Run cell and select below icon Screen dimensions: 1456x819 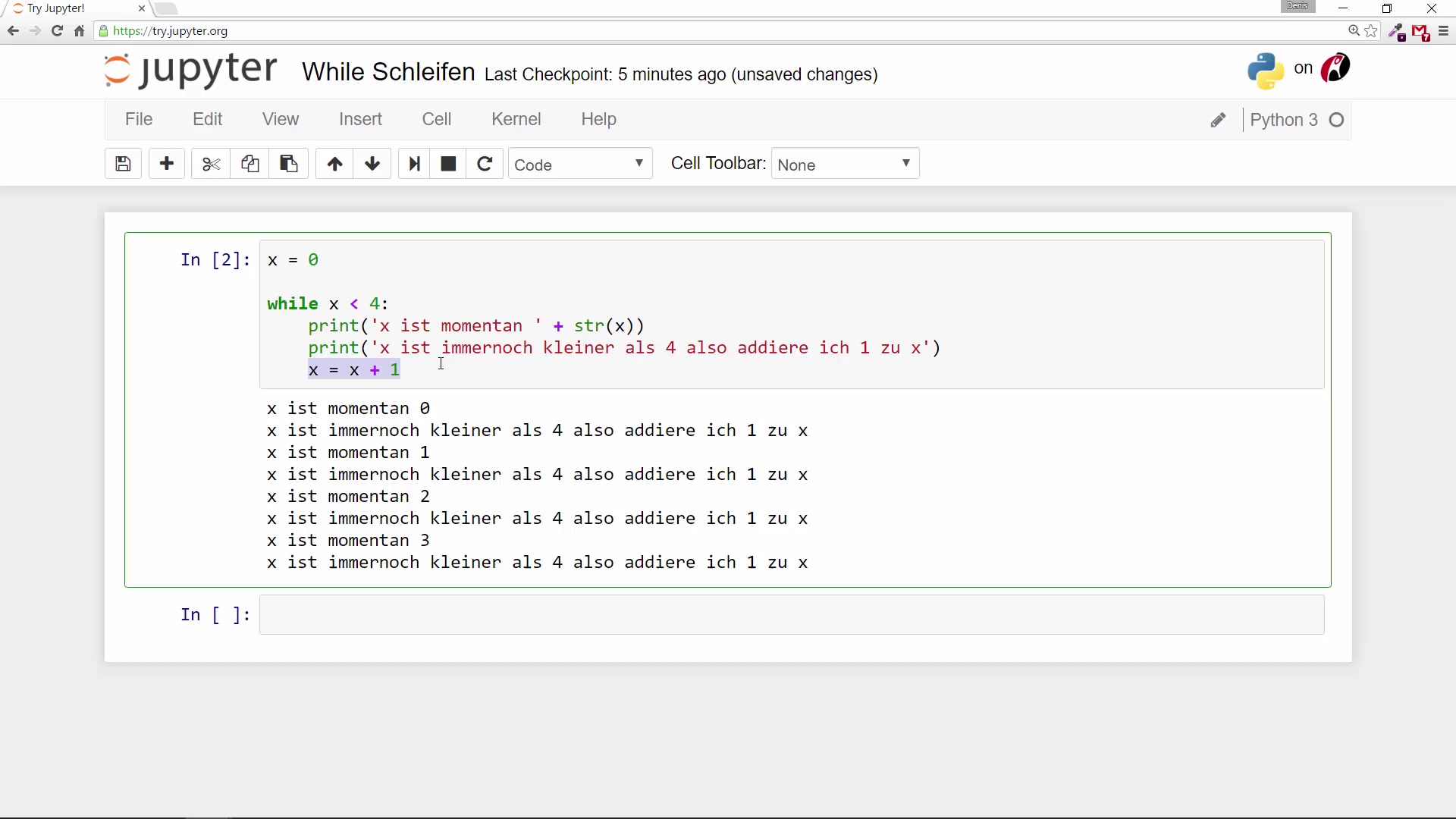(414, 164)
